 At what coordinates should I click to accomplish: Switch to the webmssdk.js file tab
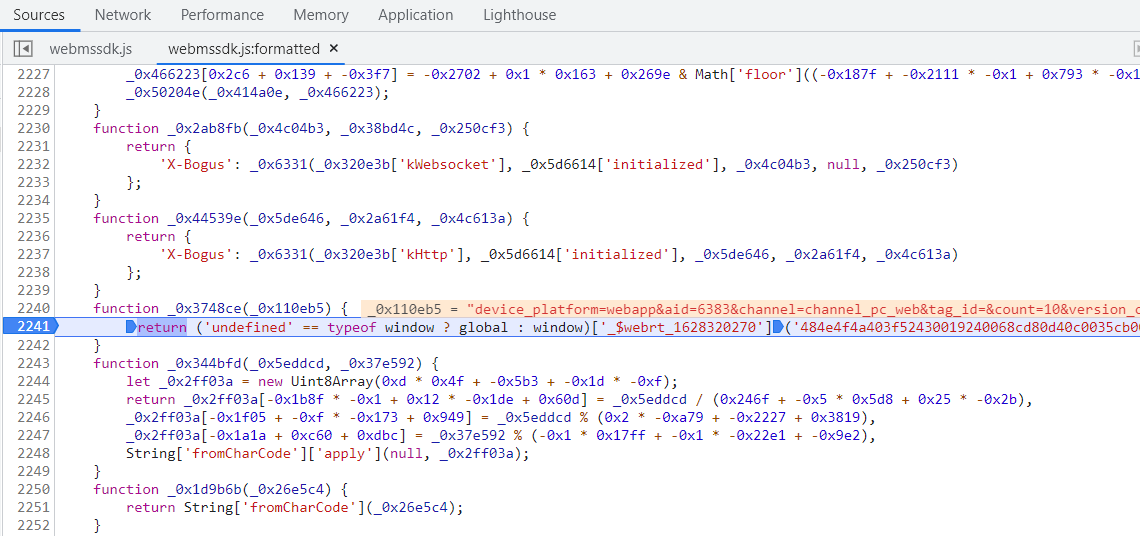point(91,49)
